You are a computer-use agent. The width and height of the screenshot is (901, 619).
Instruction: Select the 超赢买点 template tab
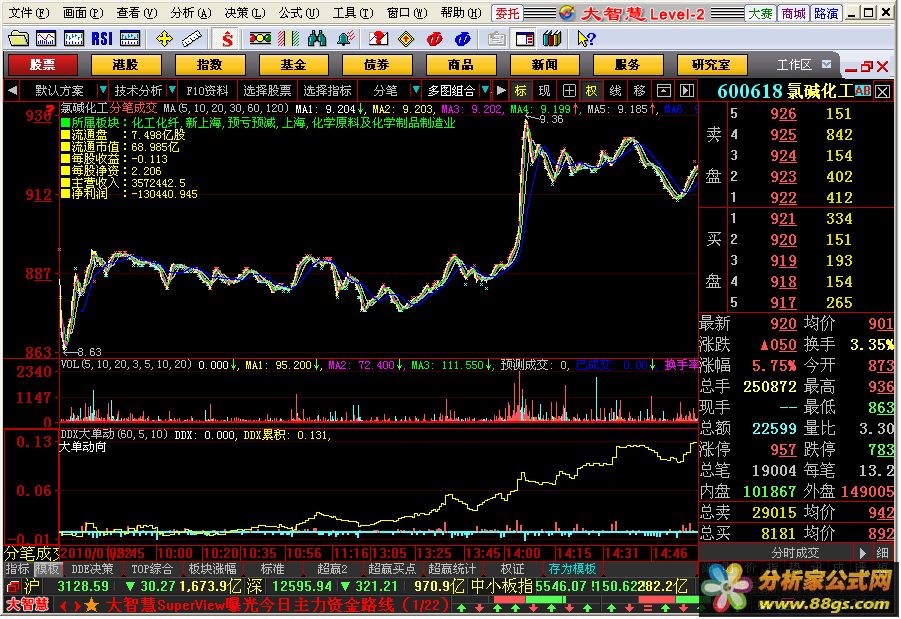(x=392, y=569)
